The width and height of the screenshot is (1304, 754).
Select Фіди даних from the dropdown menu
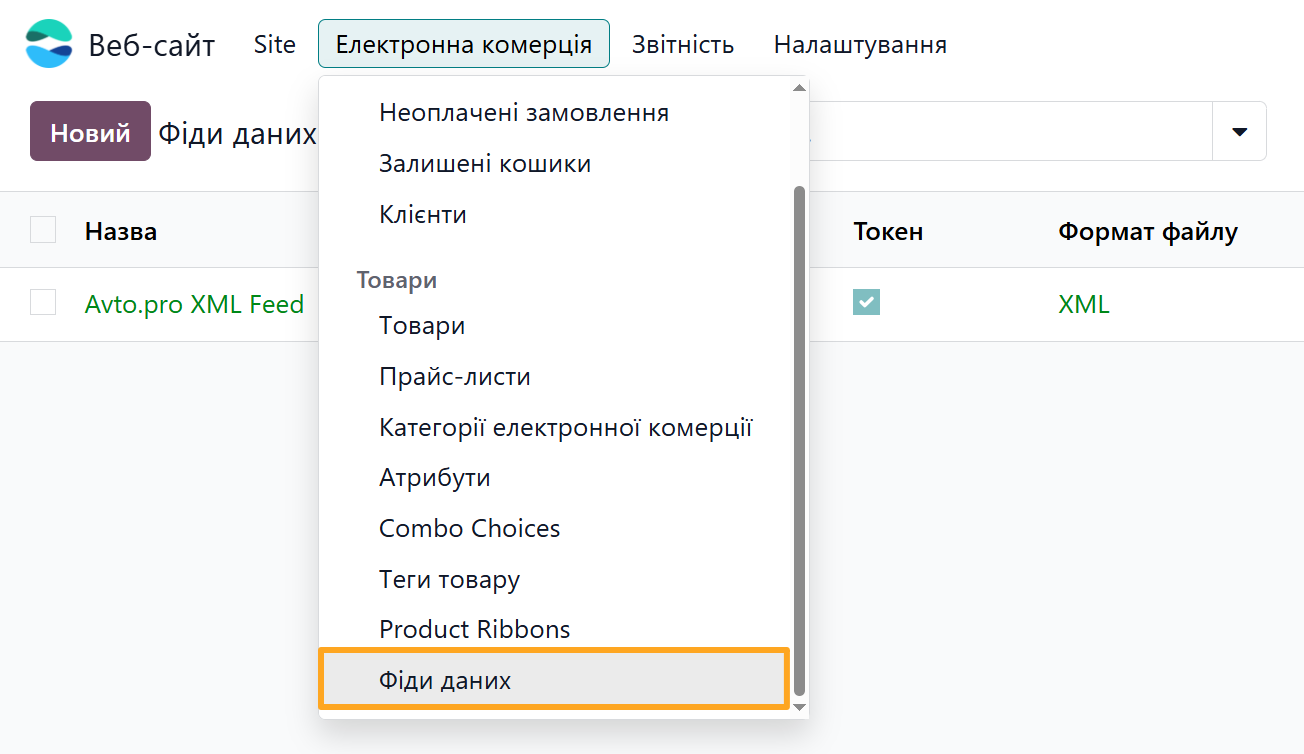tap(444, 679)
